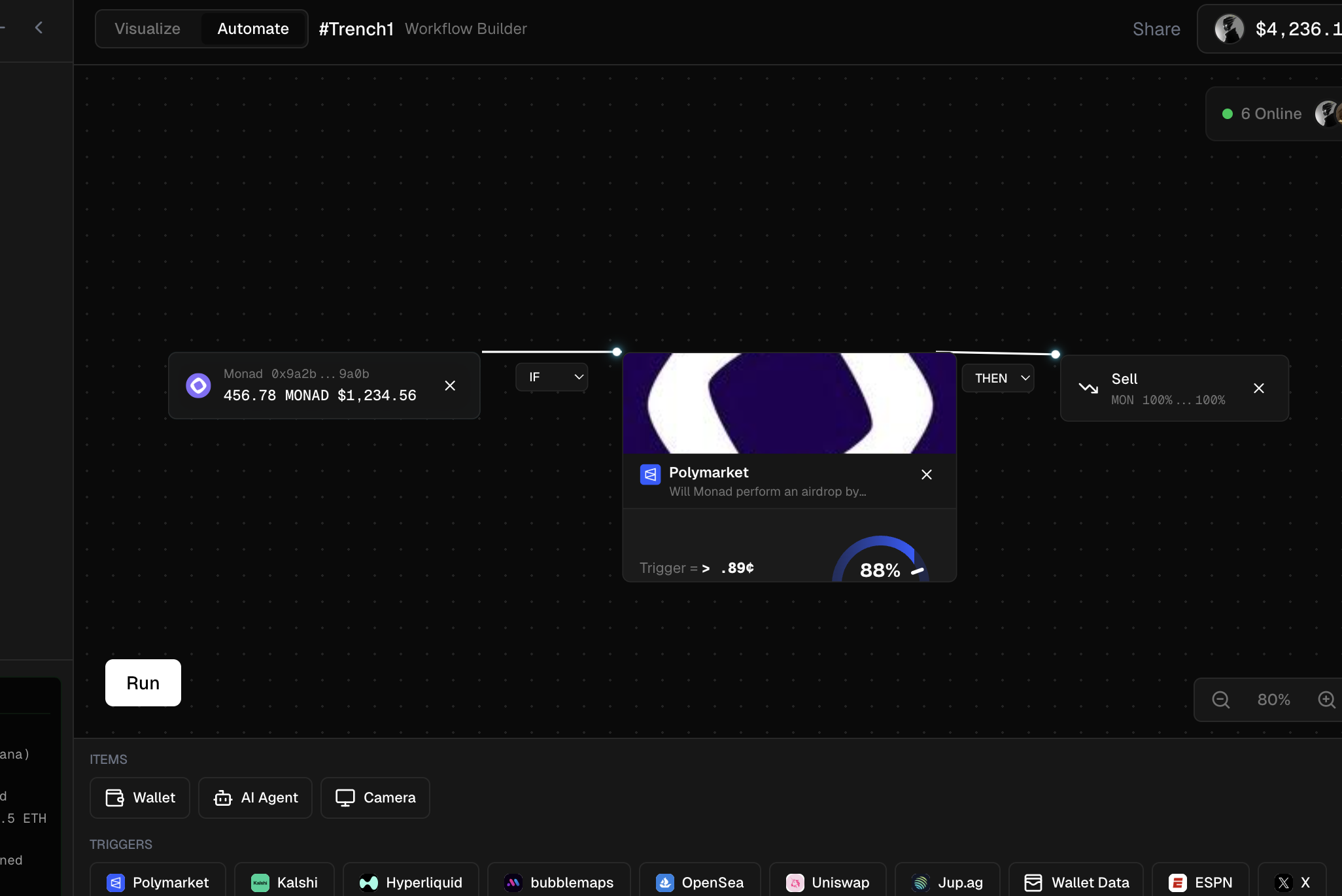Expand the THEN action dropdown
The image size is (1342, 896).
pyautogui.click(x=999, y=378)
